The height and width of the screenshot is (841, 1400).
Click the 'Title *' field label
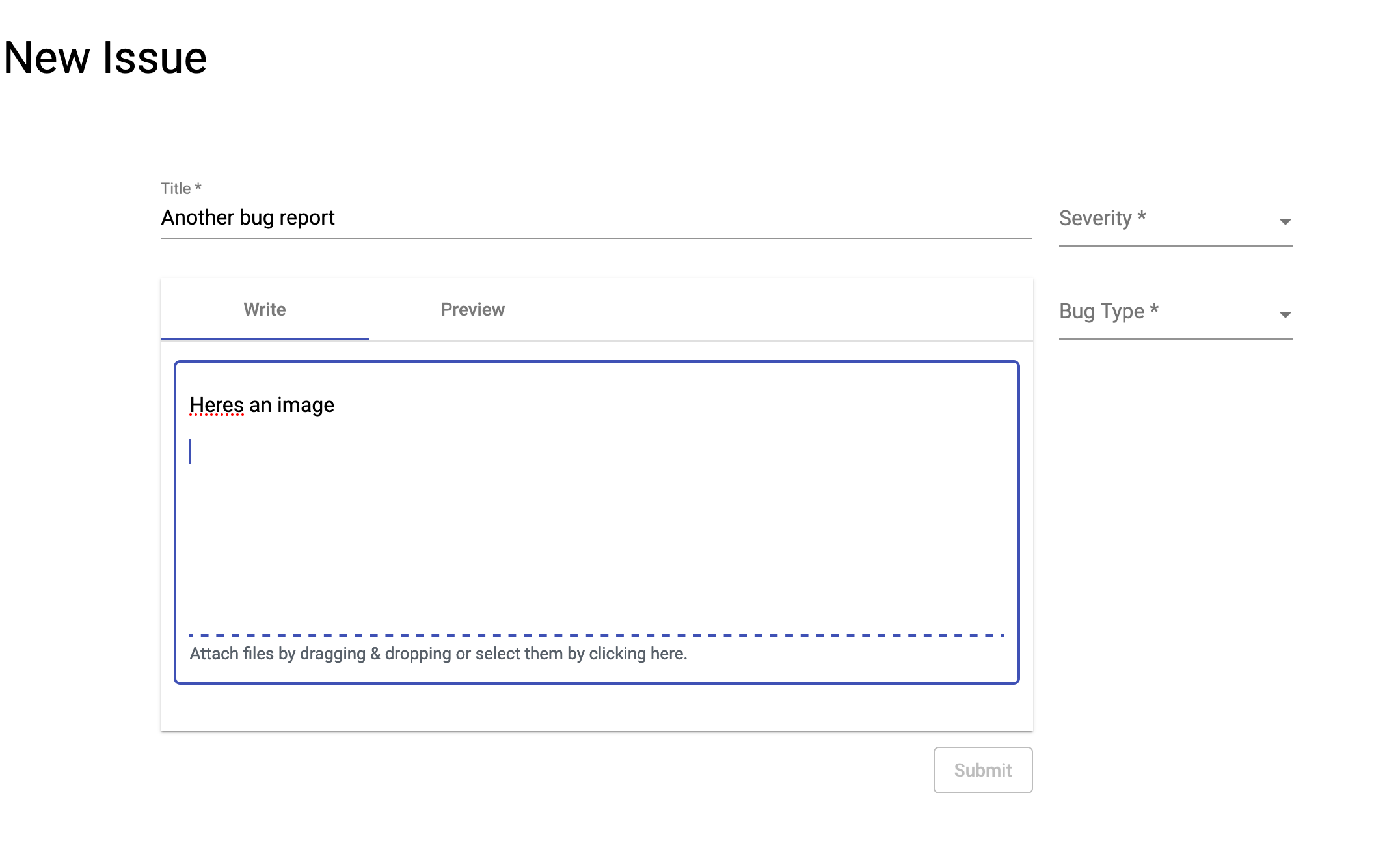pos(181,188)
